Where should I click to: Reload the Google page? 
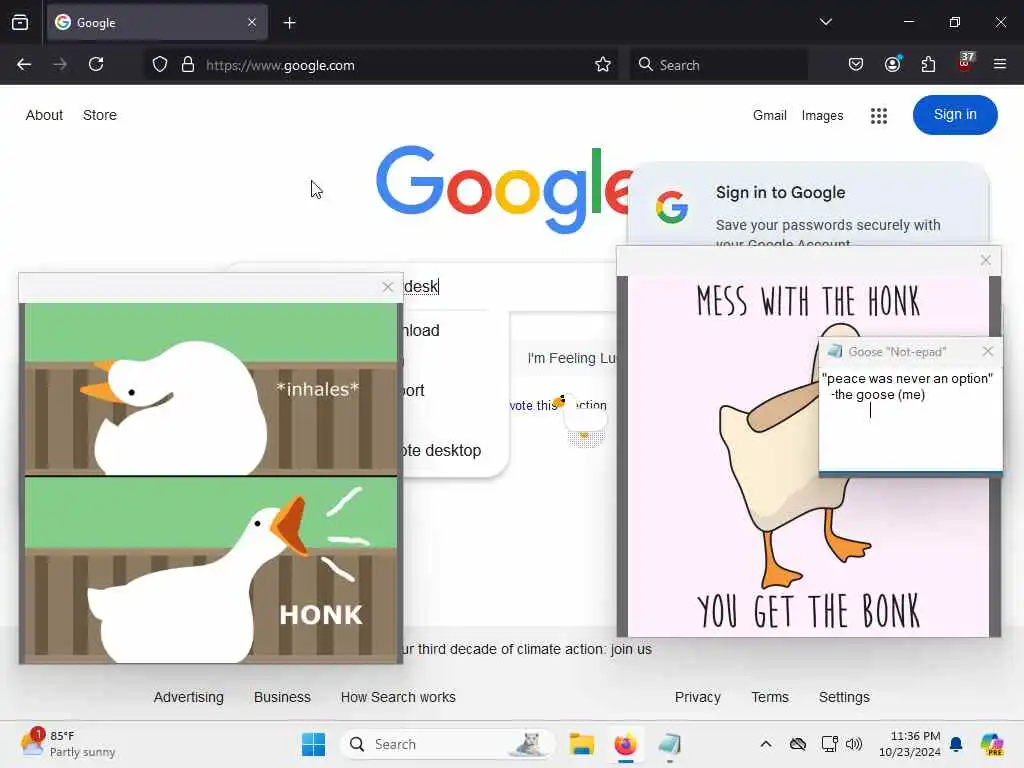(96, 65)
